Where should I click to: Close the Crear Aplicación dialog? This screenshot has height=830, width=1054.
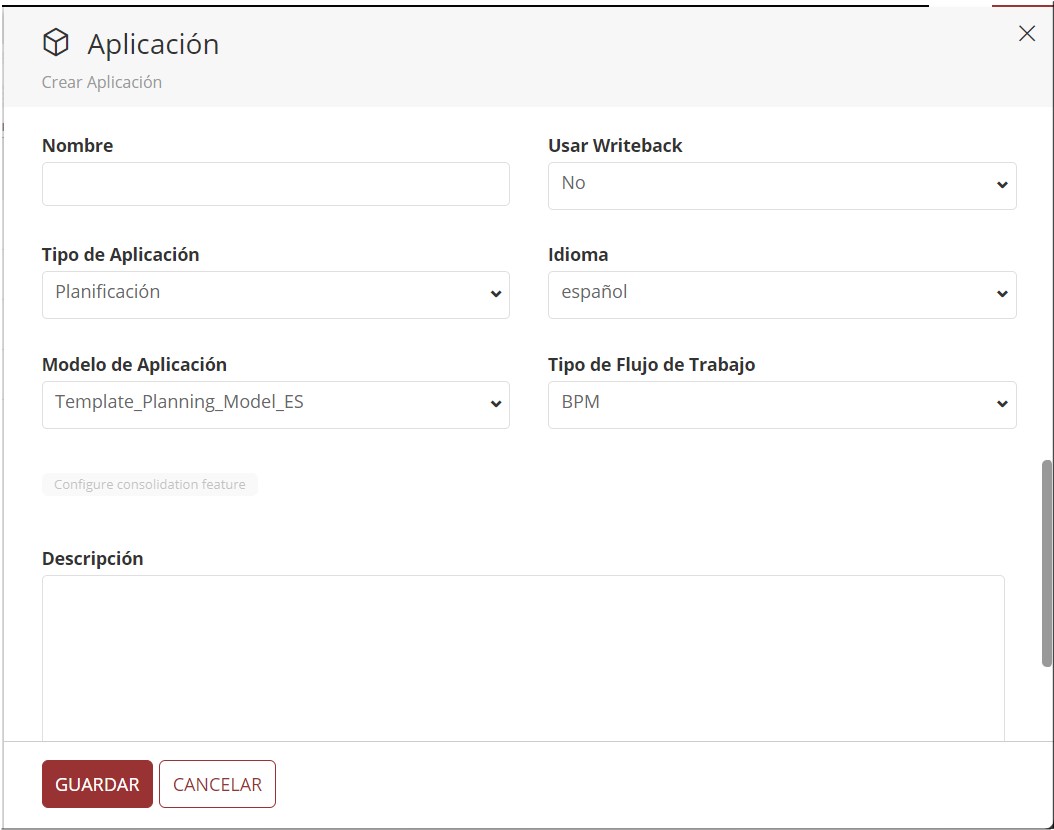1026,34
